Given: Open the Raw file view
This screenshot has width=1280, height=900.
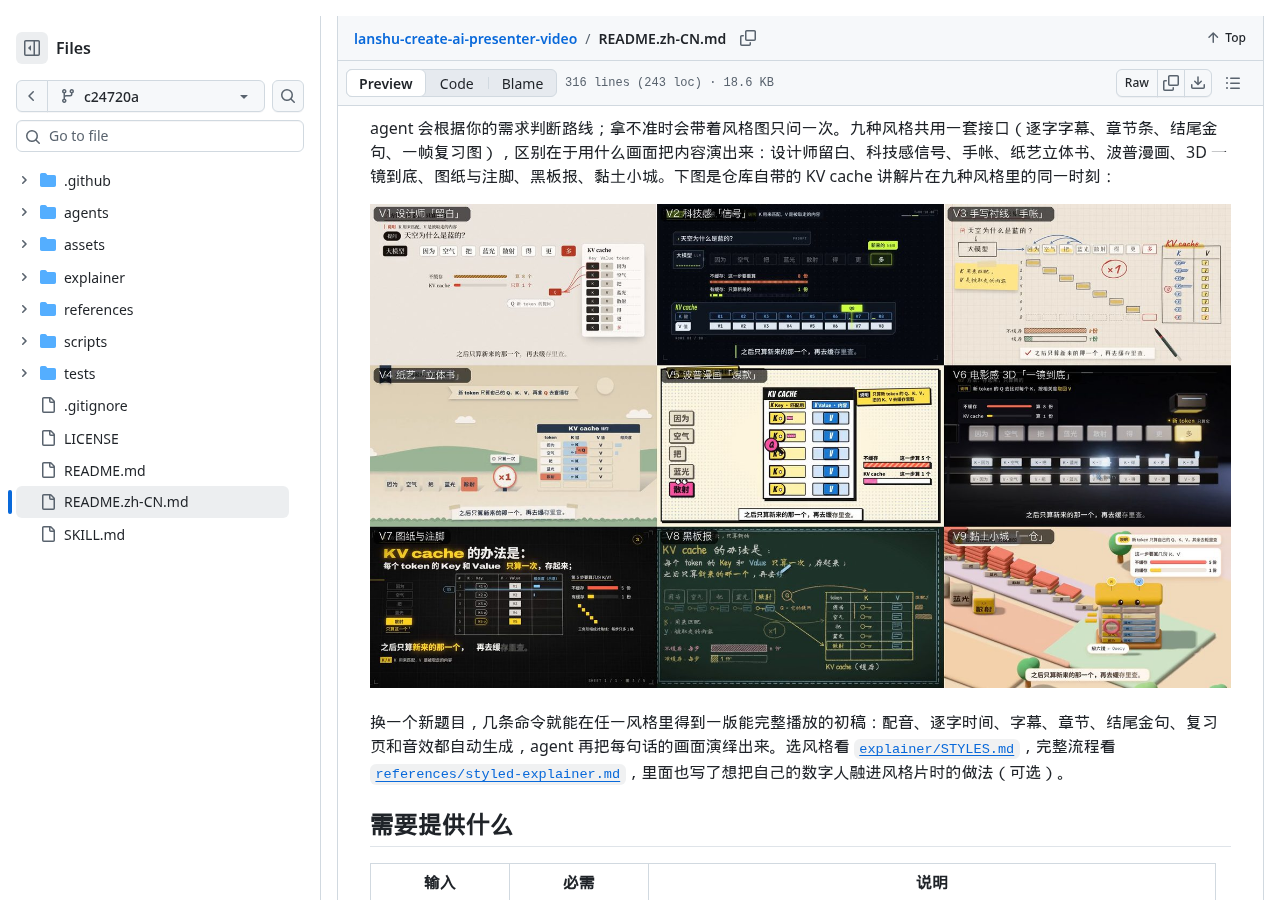Looking at the screenshot, I should tap(1137, 83).
